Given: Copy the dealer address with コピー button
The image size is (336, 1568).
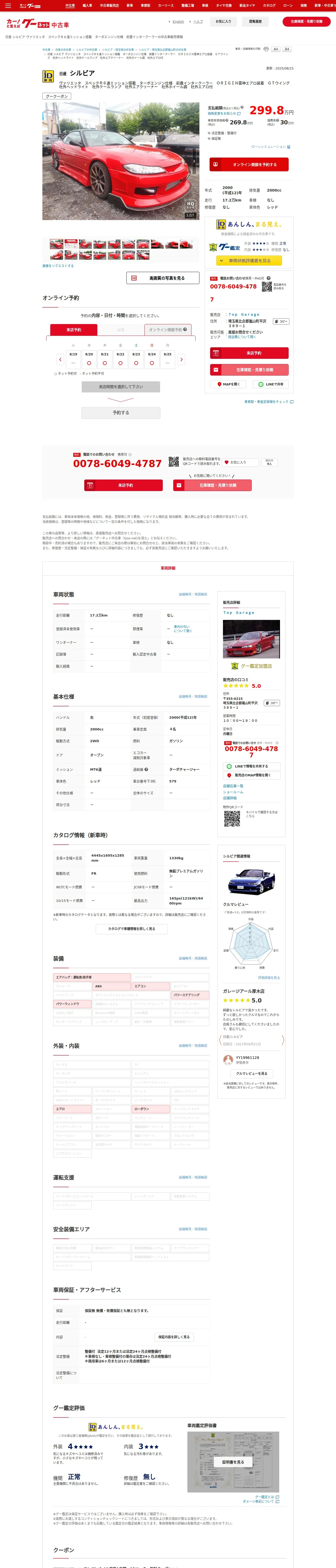Looking at the screenshot, I should tap(281, 321).
